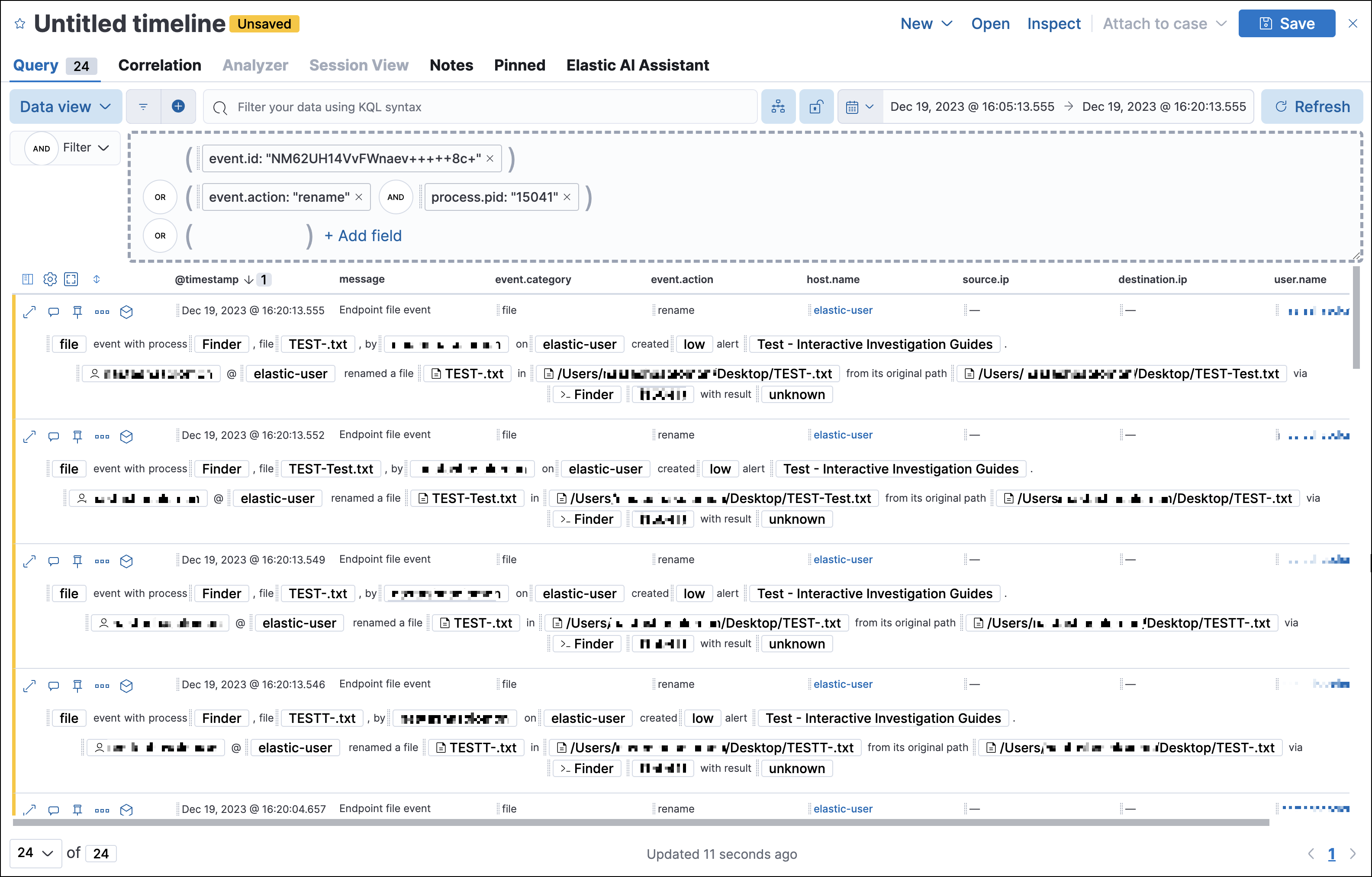Toggle the first OR operator in query builder
The height and width of the screenshot is (877, 1372).
(x=160, y=197)
